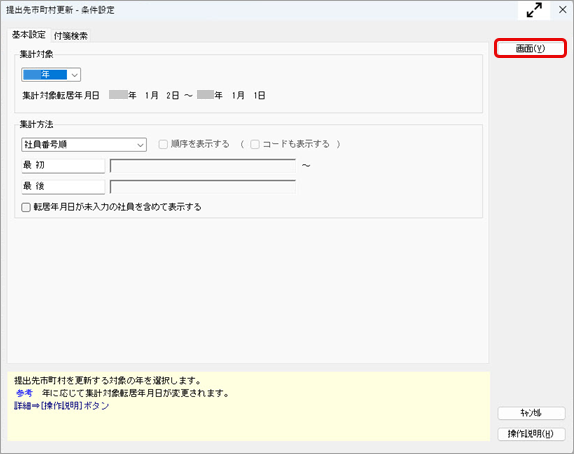Close the 条件設定 dialog
The width and height of the screenshot is (574, 454).
(x=563, y=10)
